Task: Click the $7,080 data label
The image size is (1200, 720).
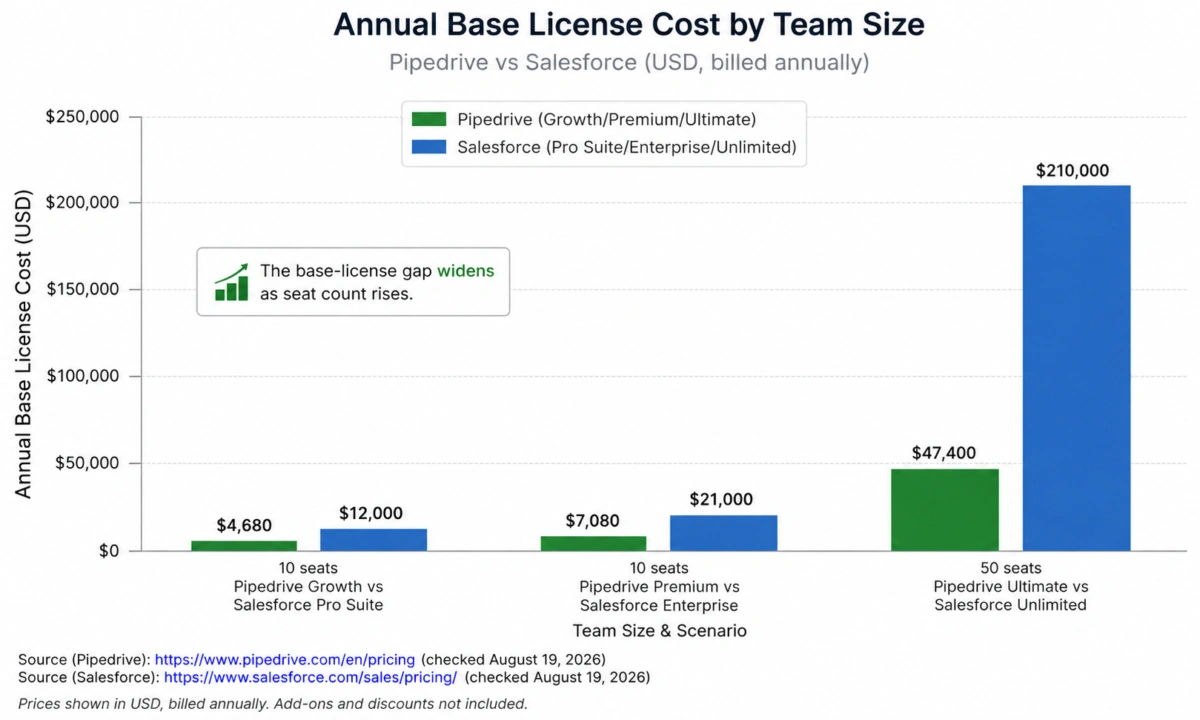Action: click(592, 521)
